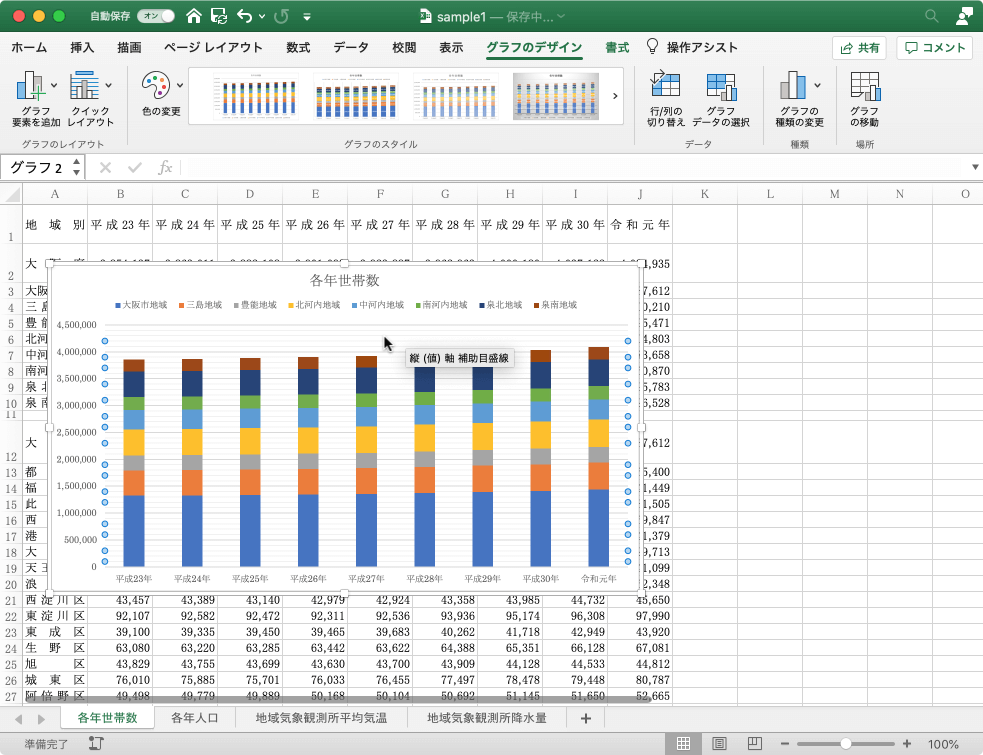Open Select Data (グラフデータの選択) icon

click(720, 88)
